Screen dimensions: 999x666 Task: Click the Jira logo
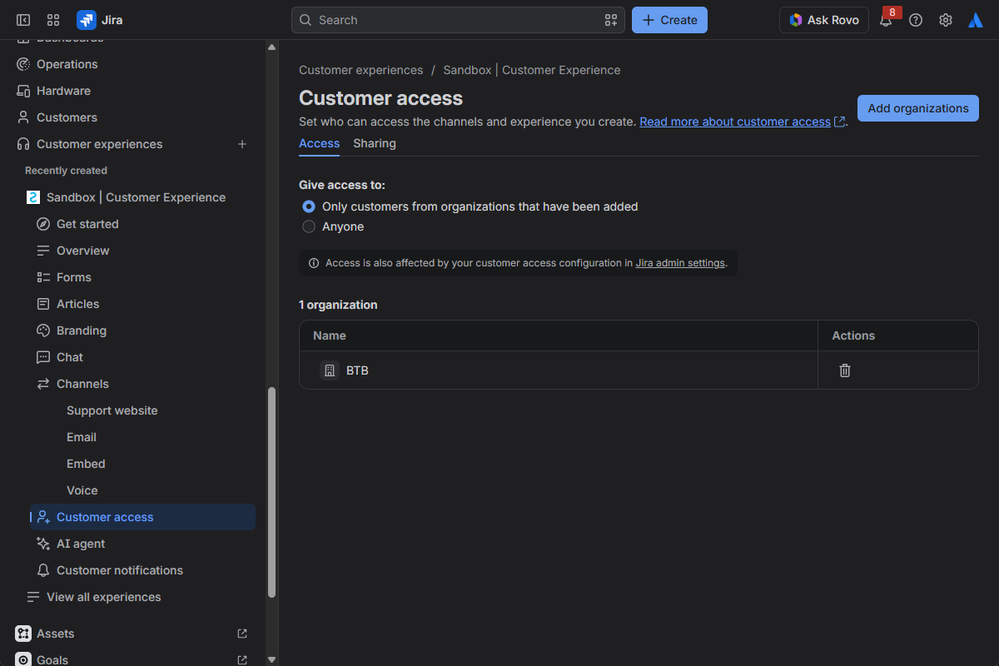tap(99, 20)
